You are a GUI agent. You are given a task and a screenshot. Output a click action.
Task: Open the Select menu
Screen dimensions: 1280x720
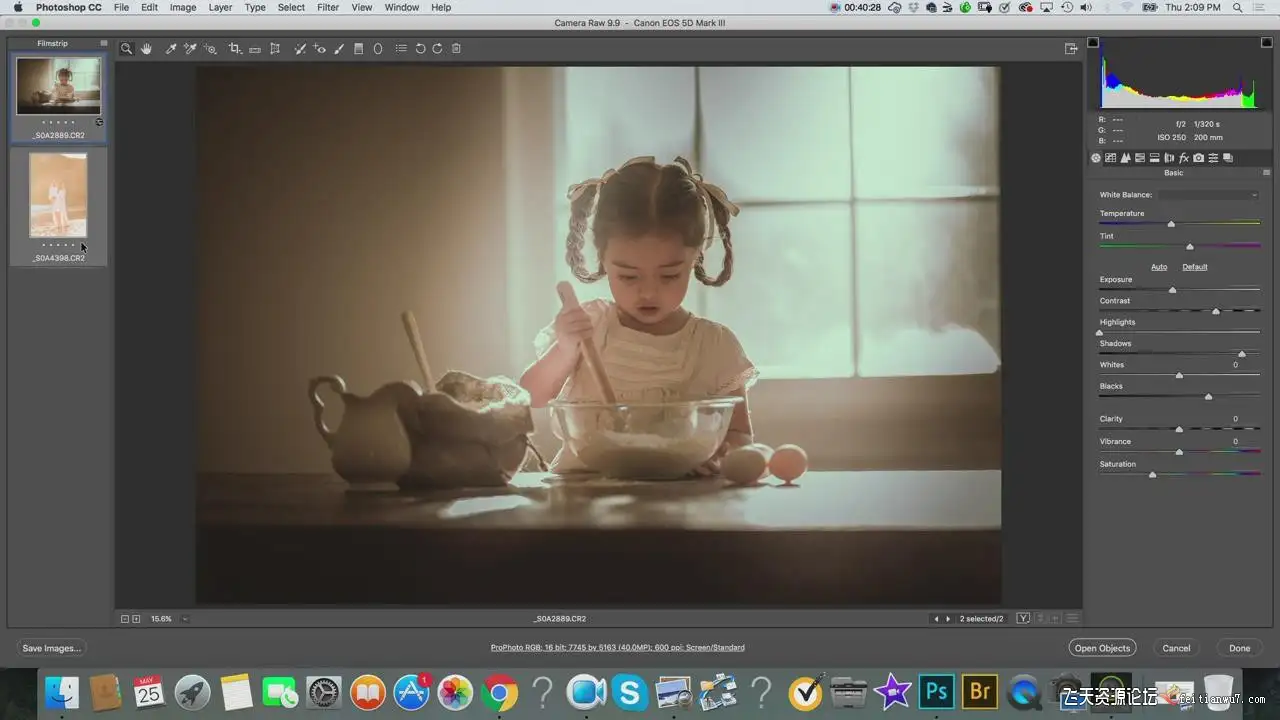(x=291, y=7)
